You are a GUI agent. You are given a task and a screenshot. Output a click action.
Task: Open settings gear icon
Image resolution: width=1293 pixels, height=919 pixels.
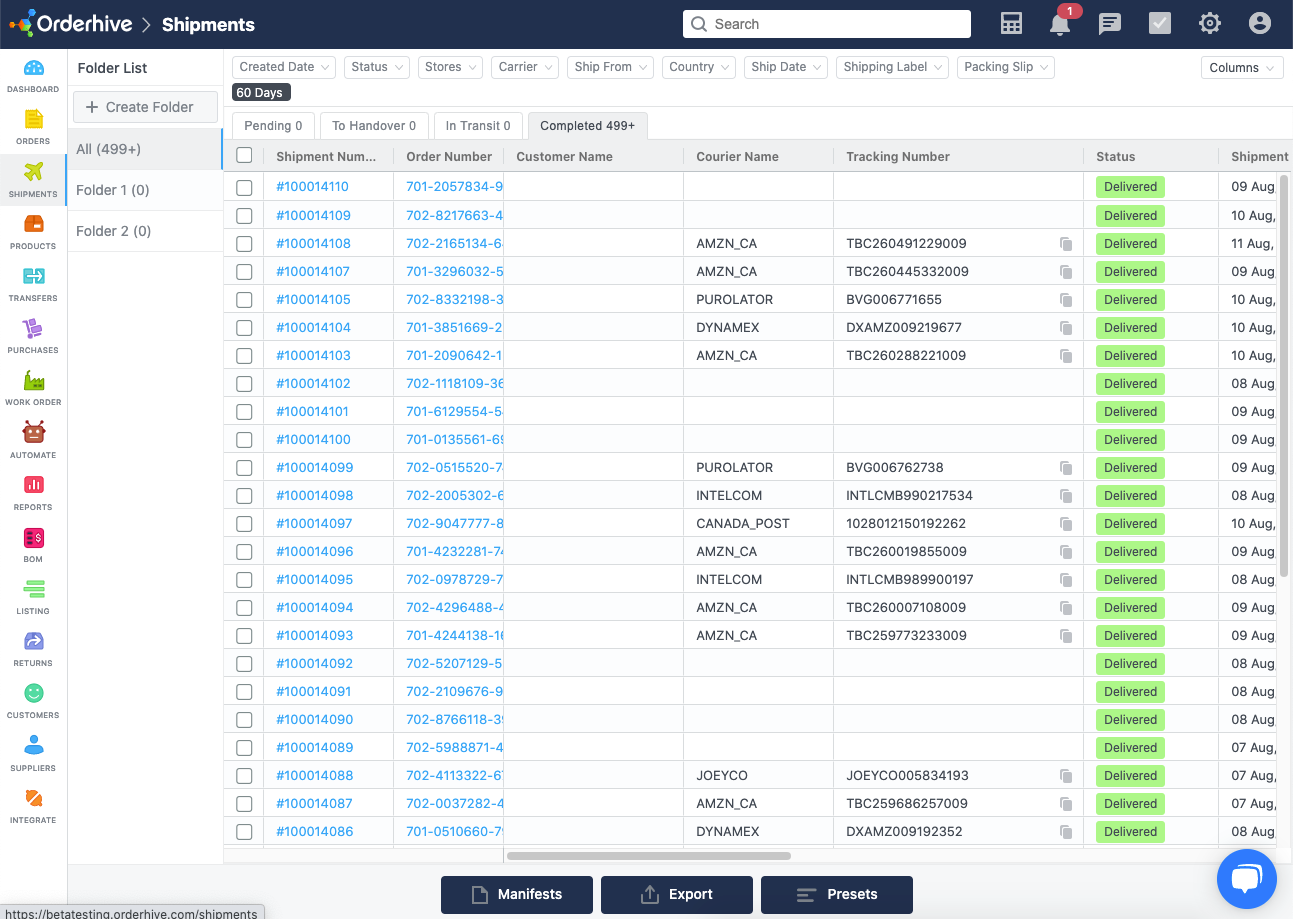coord(1210,24)
